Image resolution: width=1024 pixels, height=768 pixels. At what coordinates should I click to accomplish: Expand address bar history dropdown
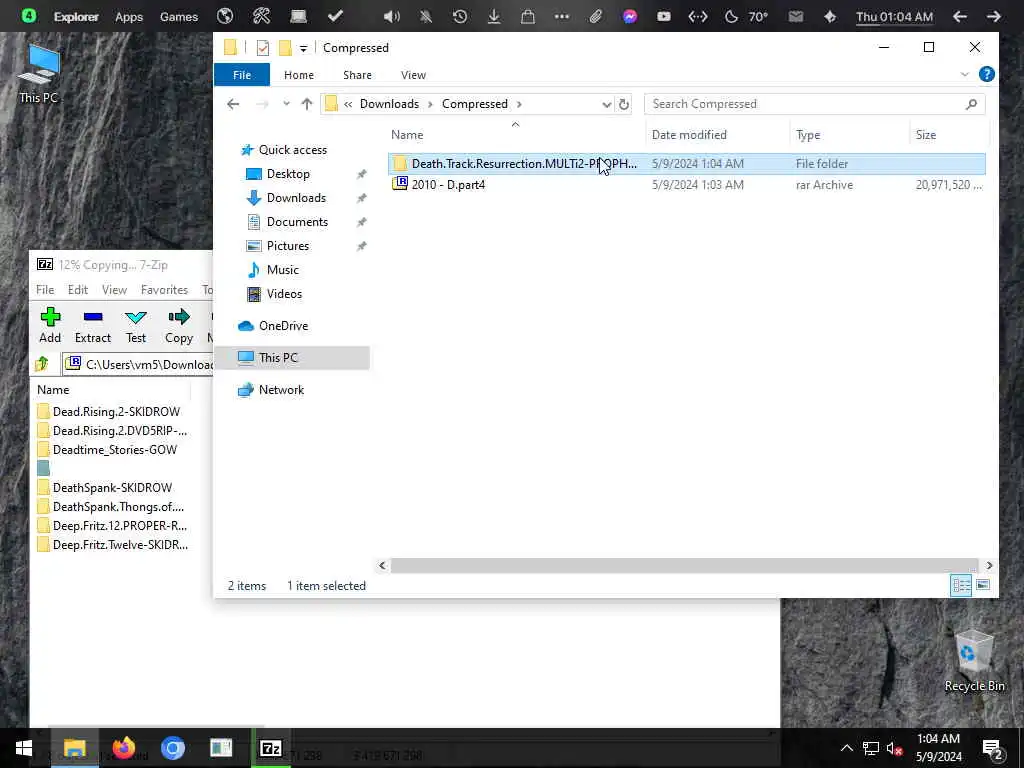[607, 104]
